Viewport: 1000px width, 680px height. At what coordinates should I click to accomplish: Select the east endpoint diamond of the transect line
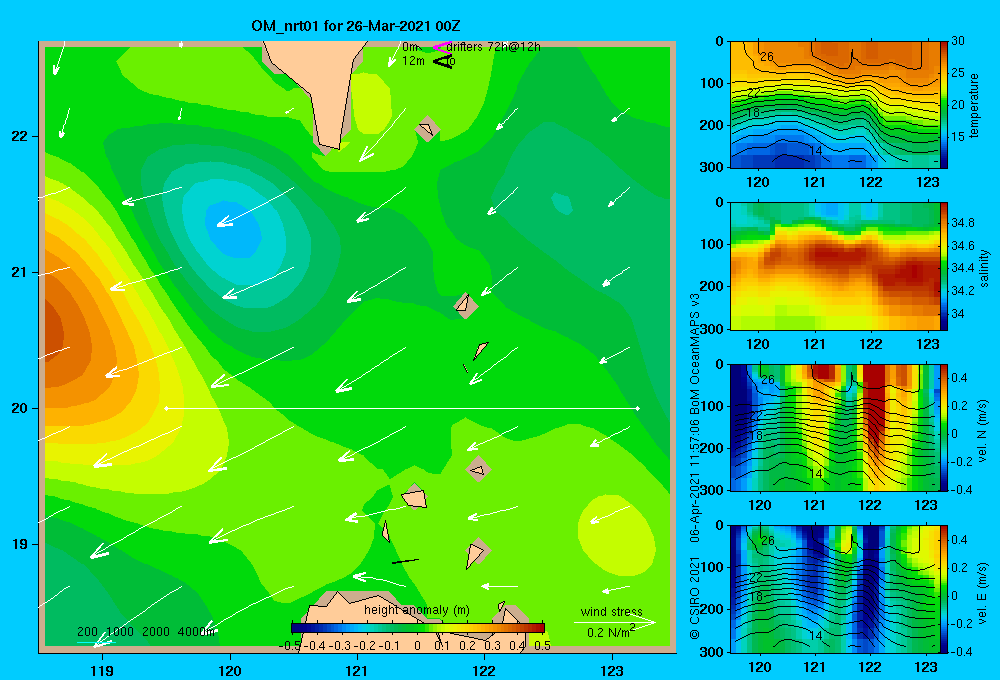(x=638, y=408)
